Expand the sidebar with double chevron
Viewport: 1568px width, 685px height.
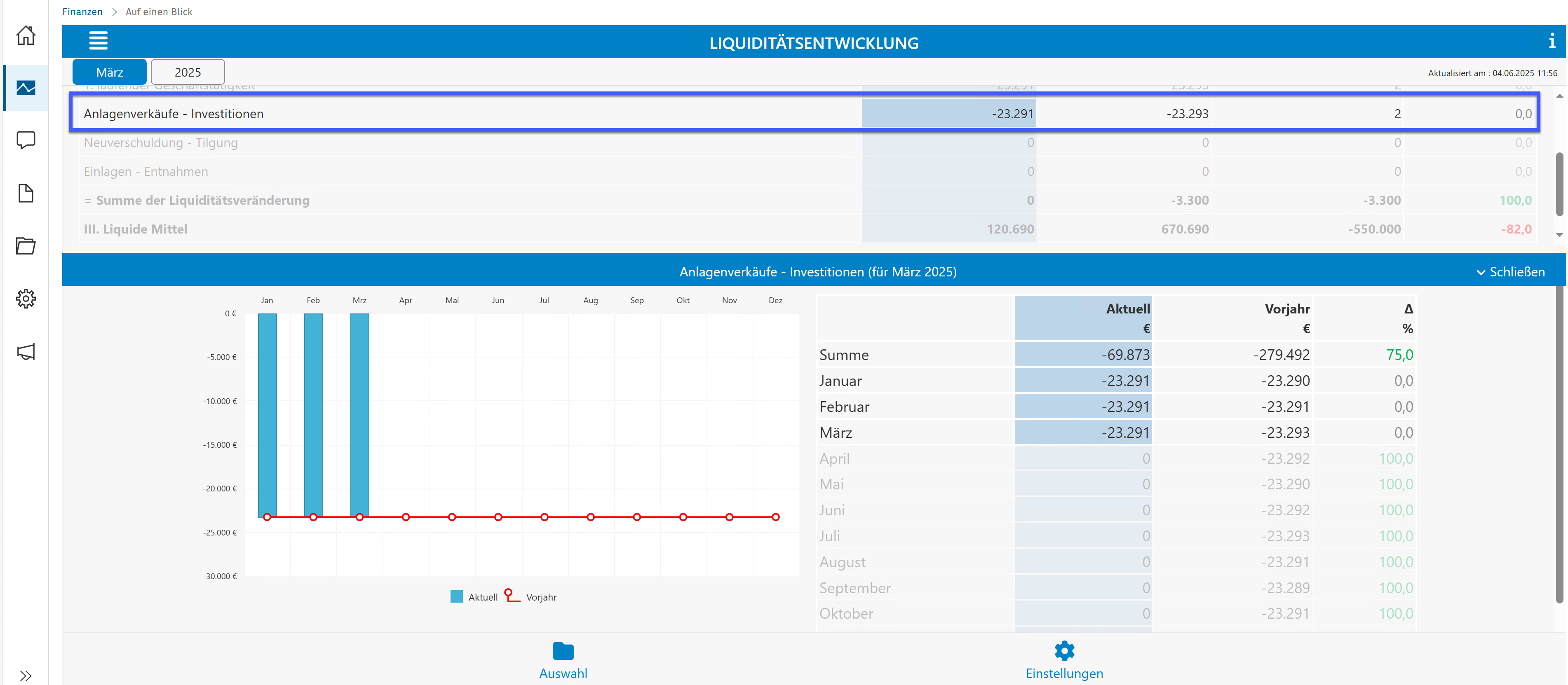26,675
